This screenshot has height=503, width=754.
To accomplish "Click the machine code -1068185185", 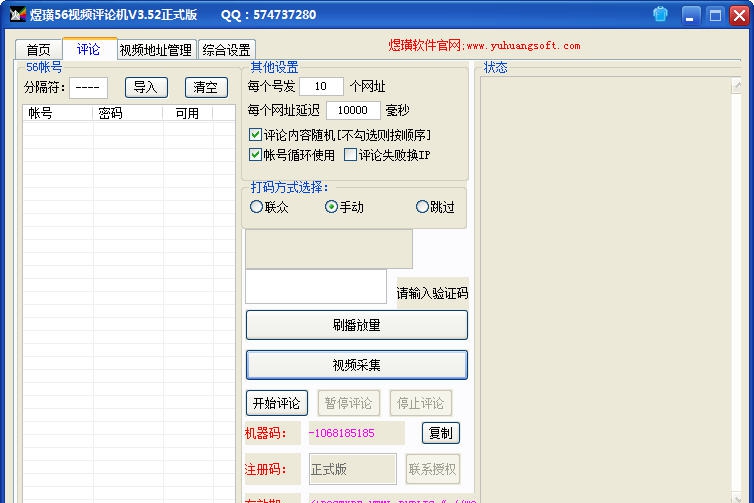I will pyautogui.click(x=341, y=433).
